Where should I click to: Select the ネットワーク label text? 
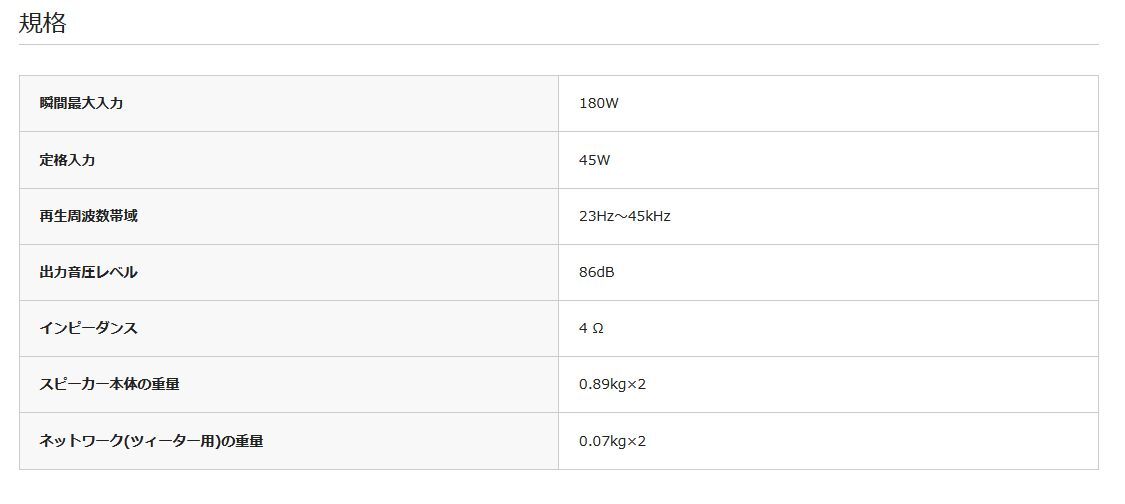[x=82, y=441]
